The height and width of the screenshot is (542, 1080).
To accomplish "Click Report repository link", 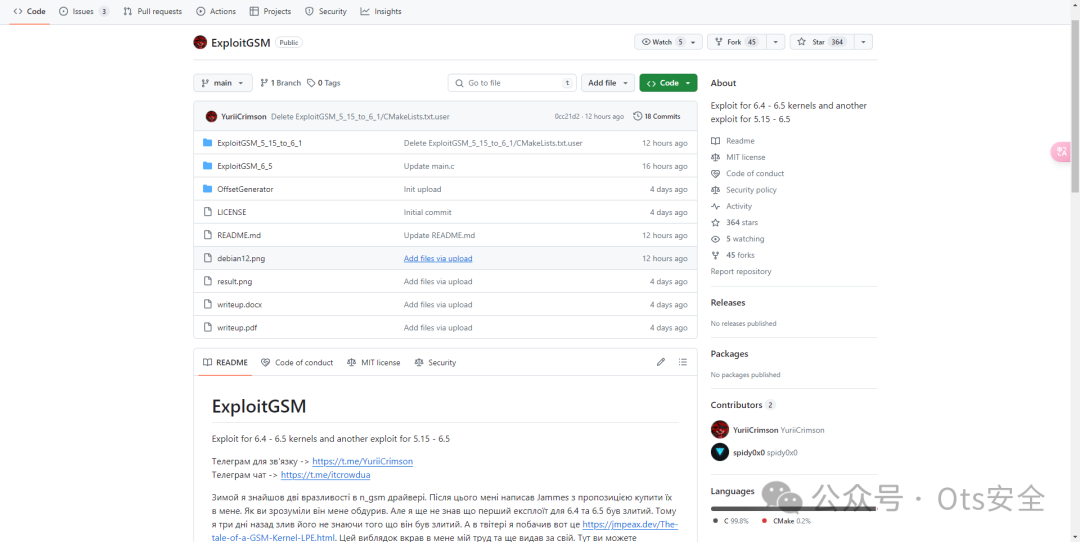I will (741, 271).
